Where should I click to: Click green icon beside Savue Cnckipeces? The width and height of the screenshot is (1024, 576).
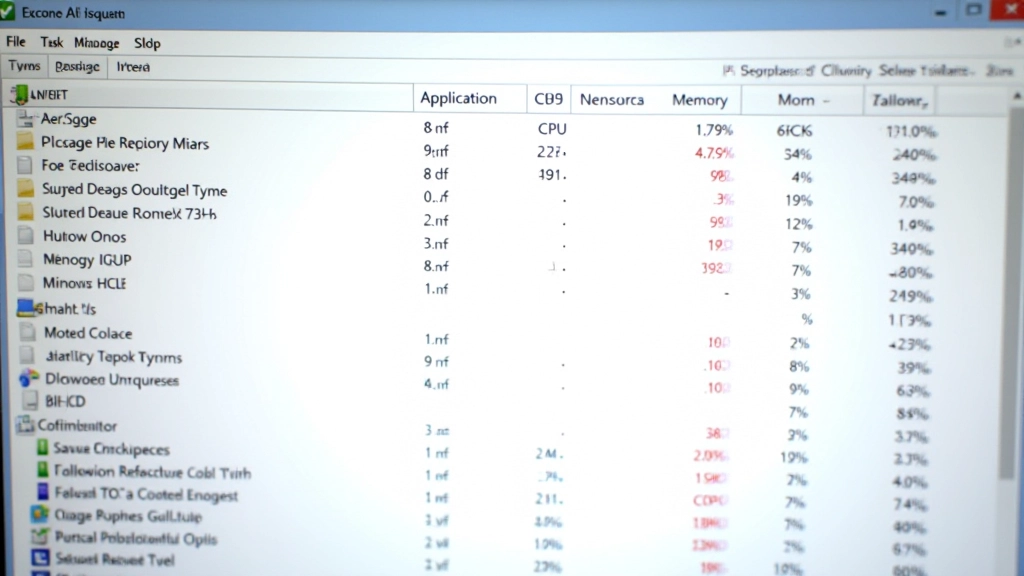pos(42,448)
